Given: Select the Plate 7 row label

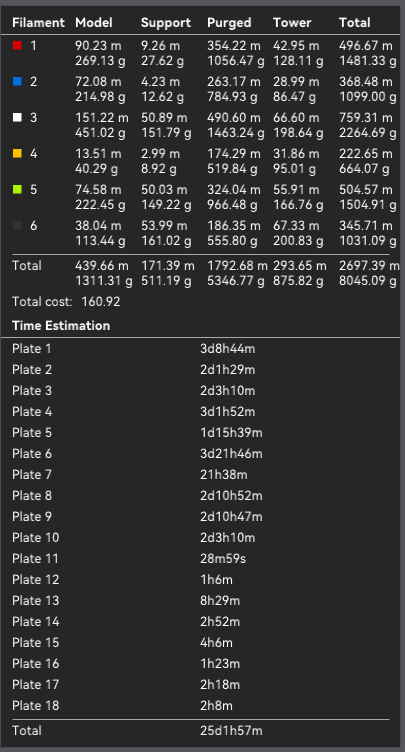Looking at the screenshot, I should click(x=32, y=475).
